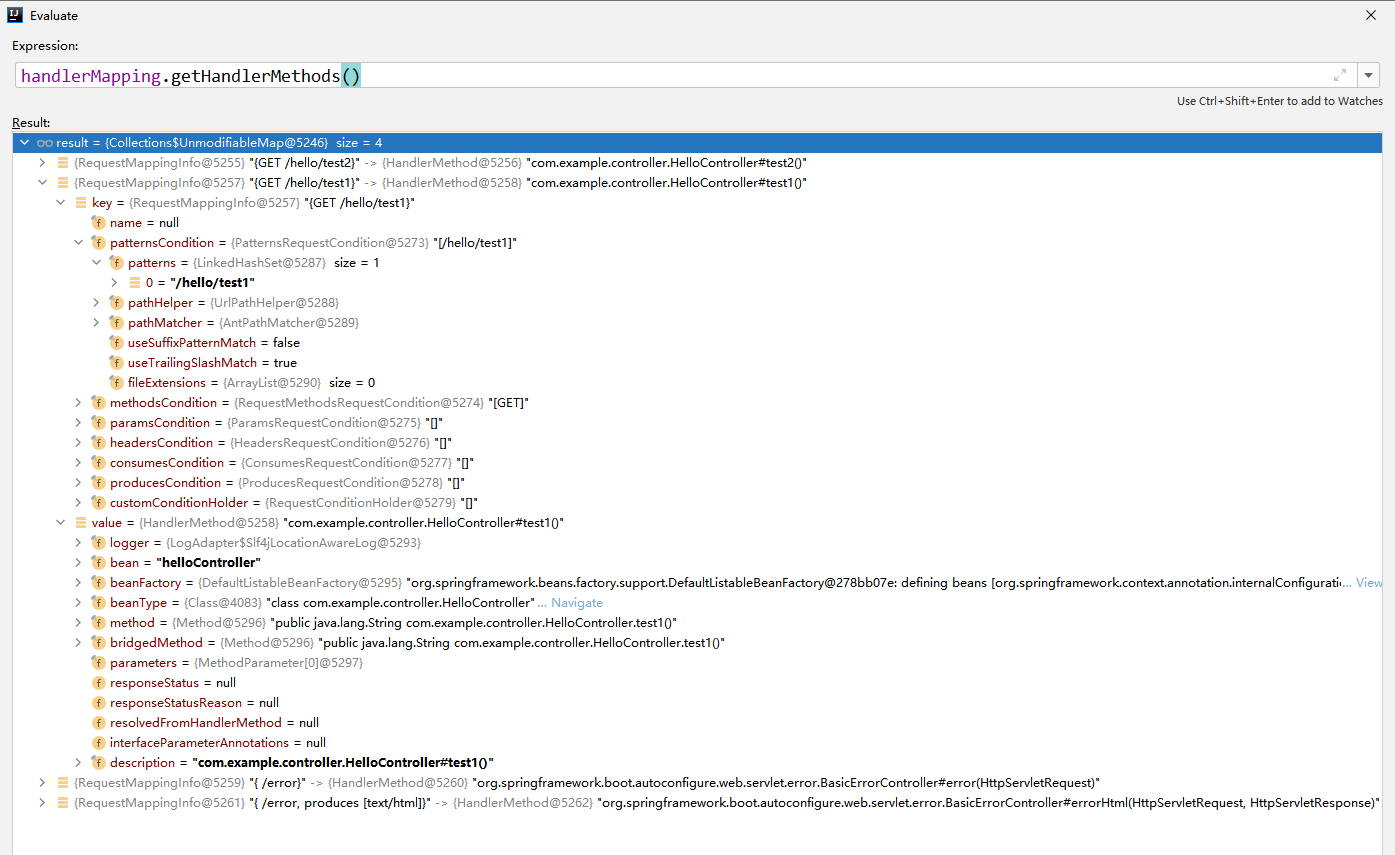Screen dimensions: 1395x855
Task: Click the field icon next to patternsCondition
Action: (99, 243)
